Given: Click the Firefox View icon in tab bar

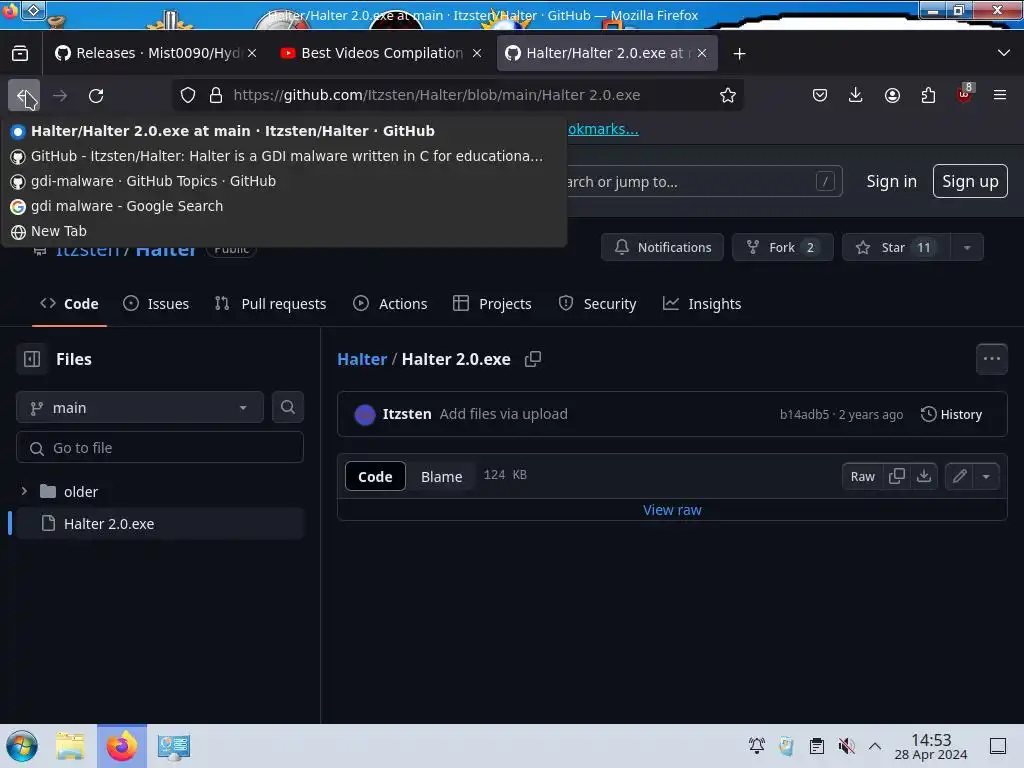Looking at the screenshot, I should pos(20,54).
